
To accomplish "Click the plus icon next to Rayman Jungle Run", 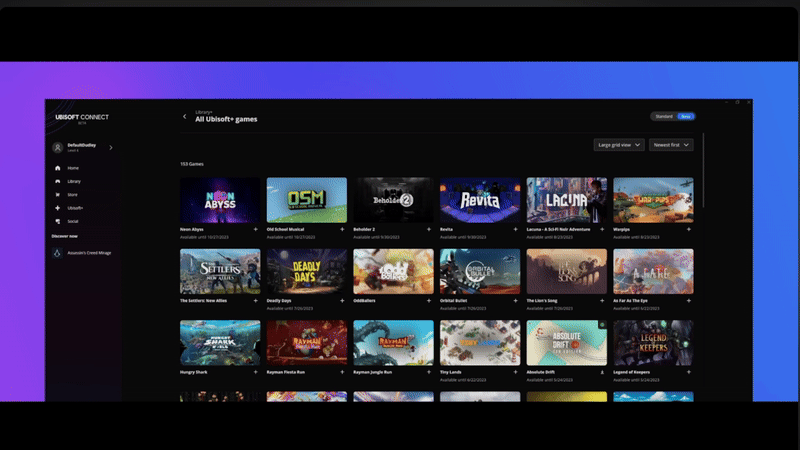I will (429, 372).
